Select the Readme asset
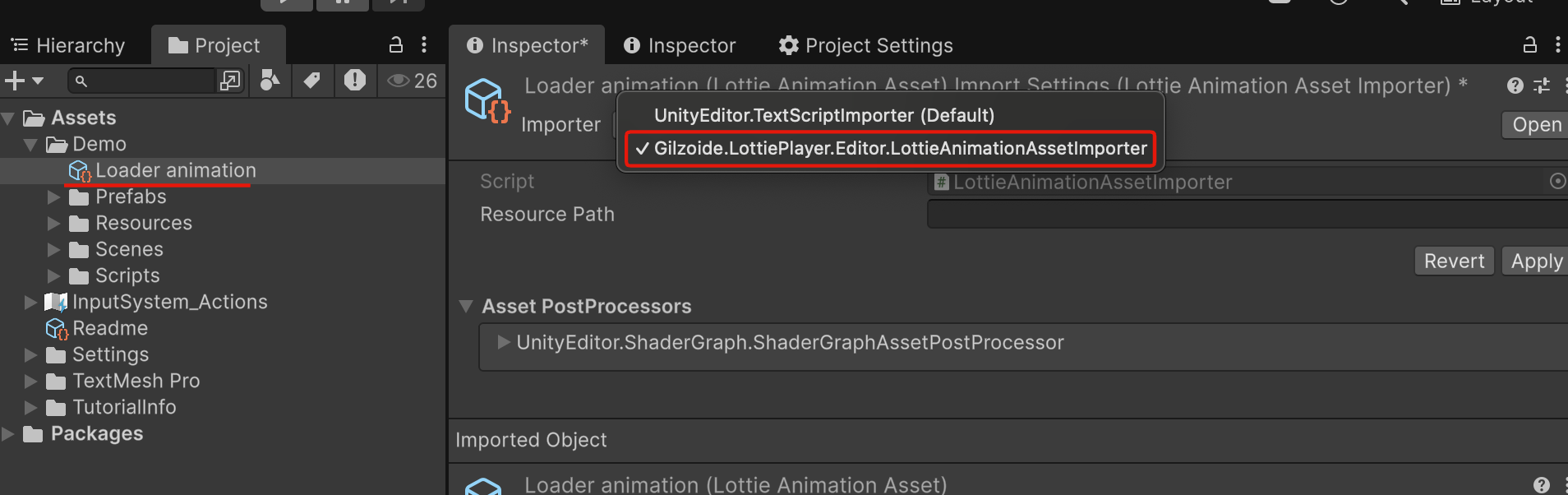This screenshot has height=495, width=1568. [110, 328]
